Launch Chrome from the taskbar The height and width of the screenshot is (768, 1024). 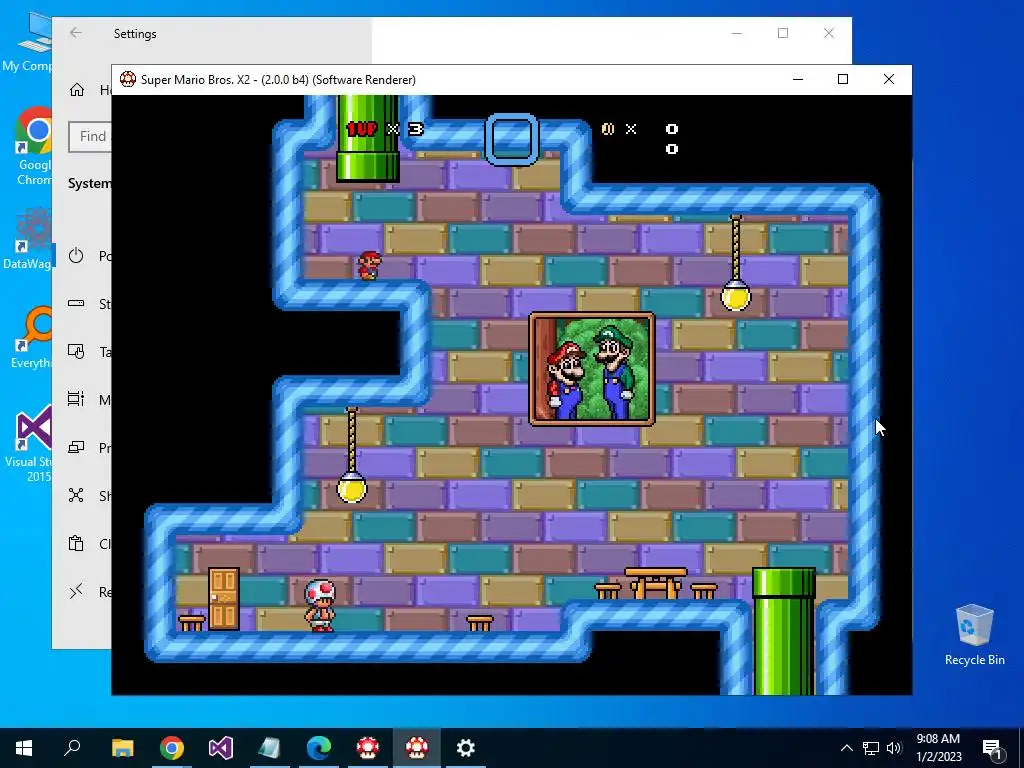172,748
